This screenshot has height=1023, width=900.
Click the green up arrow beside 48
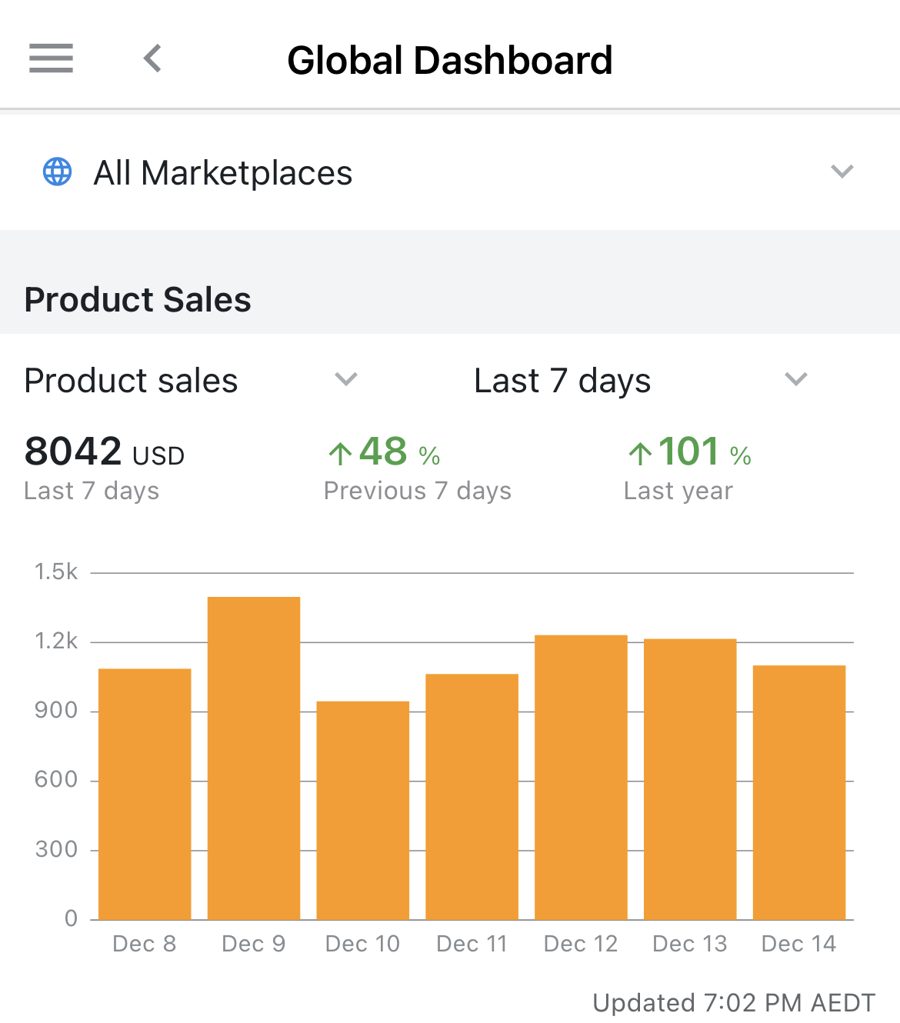[340, 453]
